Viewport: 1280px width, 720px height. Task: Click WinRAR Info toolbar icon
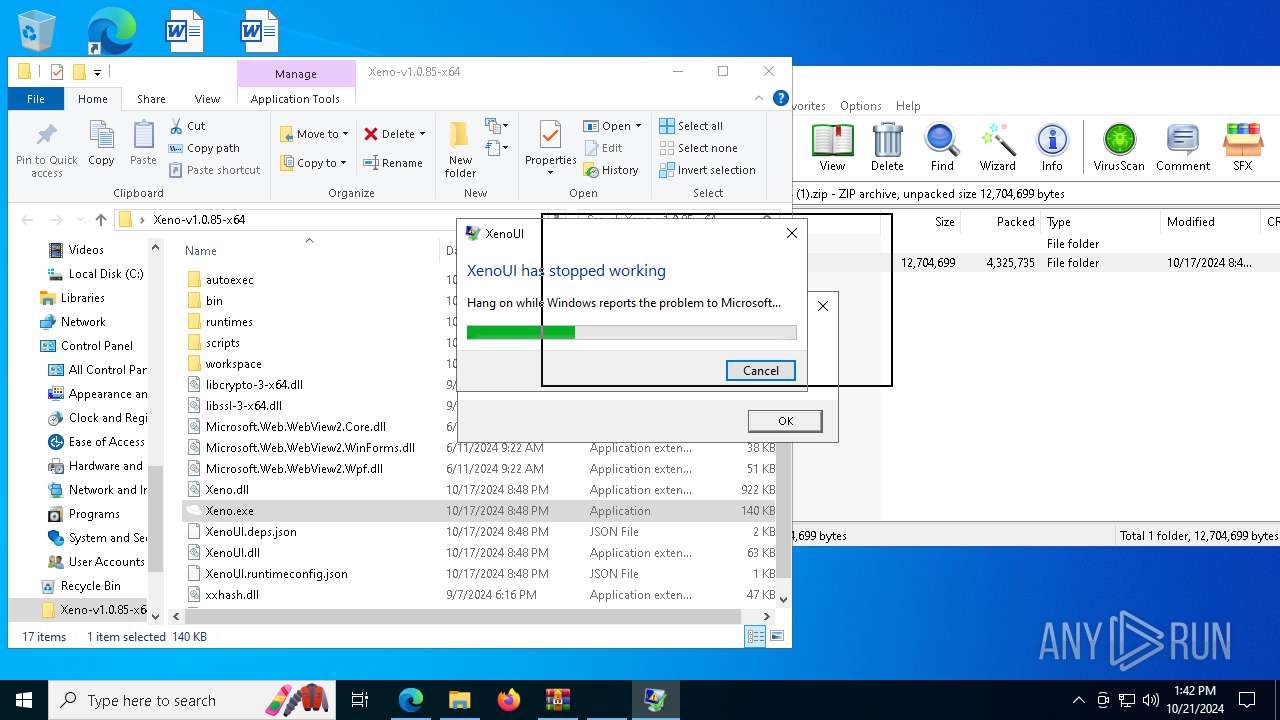[x=1052, y=148]
